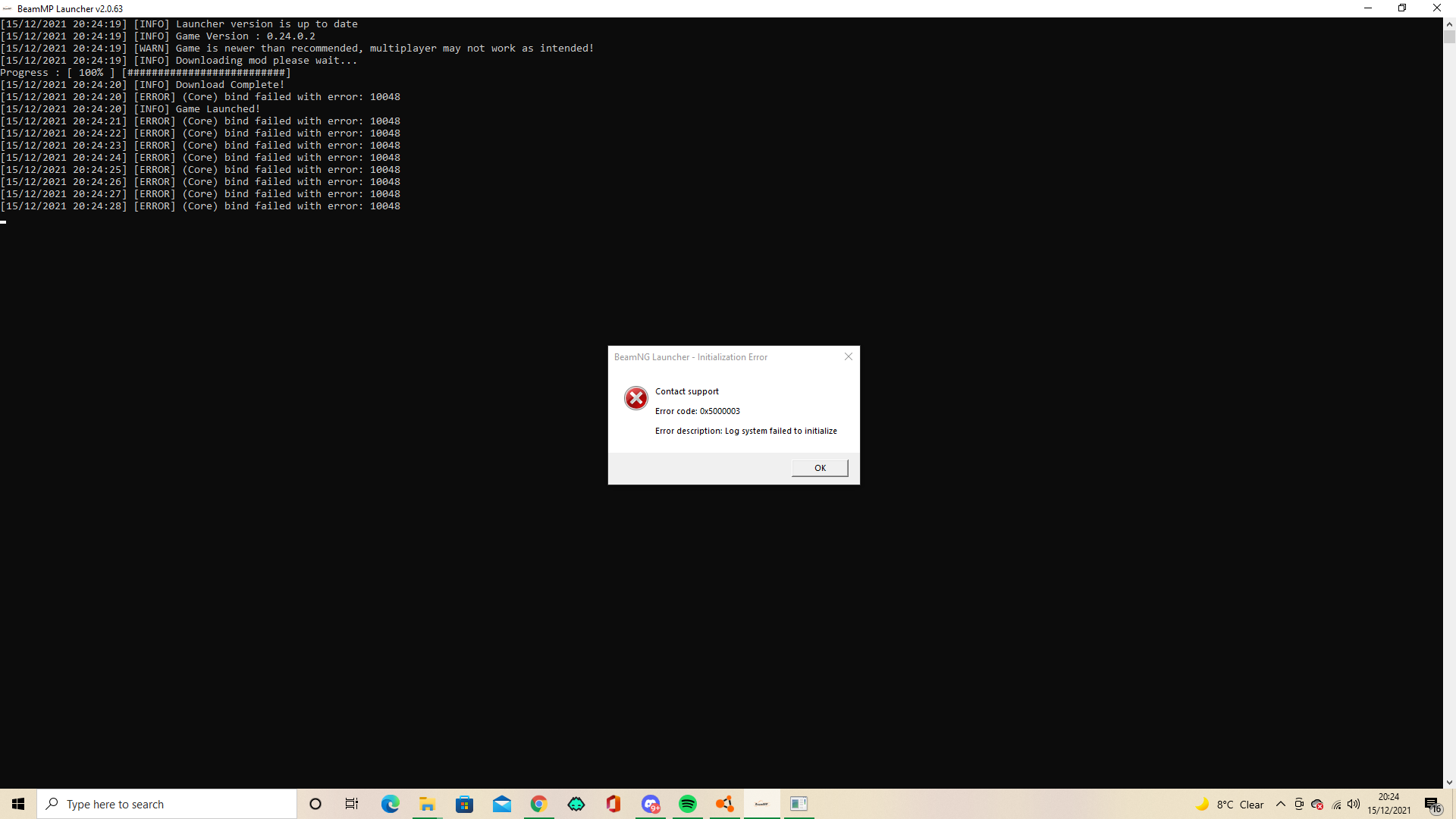Open Microsoft Office from the taskbar

coord(613,804)
